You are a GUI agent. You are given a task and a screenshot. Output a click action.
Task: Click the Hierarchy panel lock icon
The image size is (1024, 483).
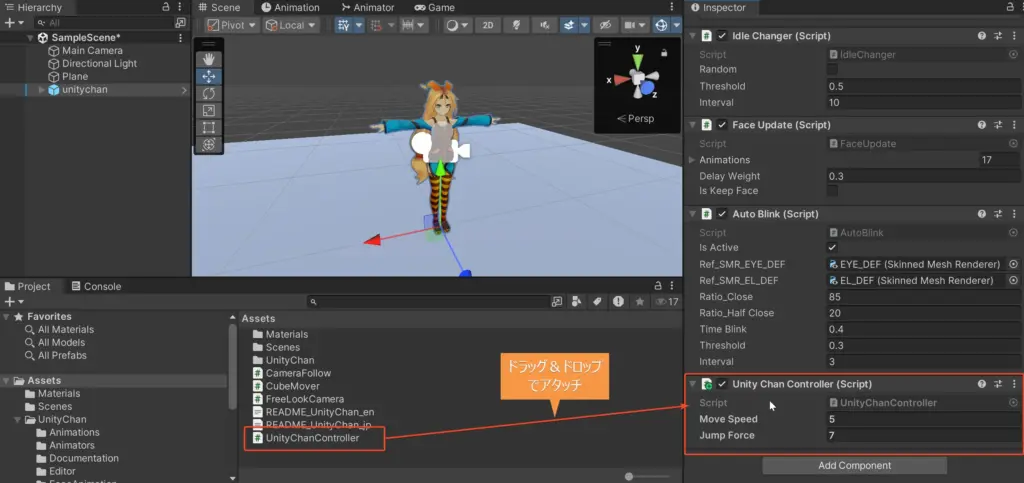point(166,7)
